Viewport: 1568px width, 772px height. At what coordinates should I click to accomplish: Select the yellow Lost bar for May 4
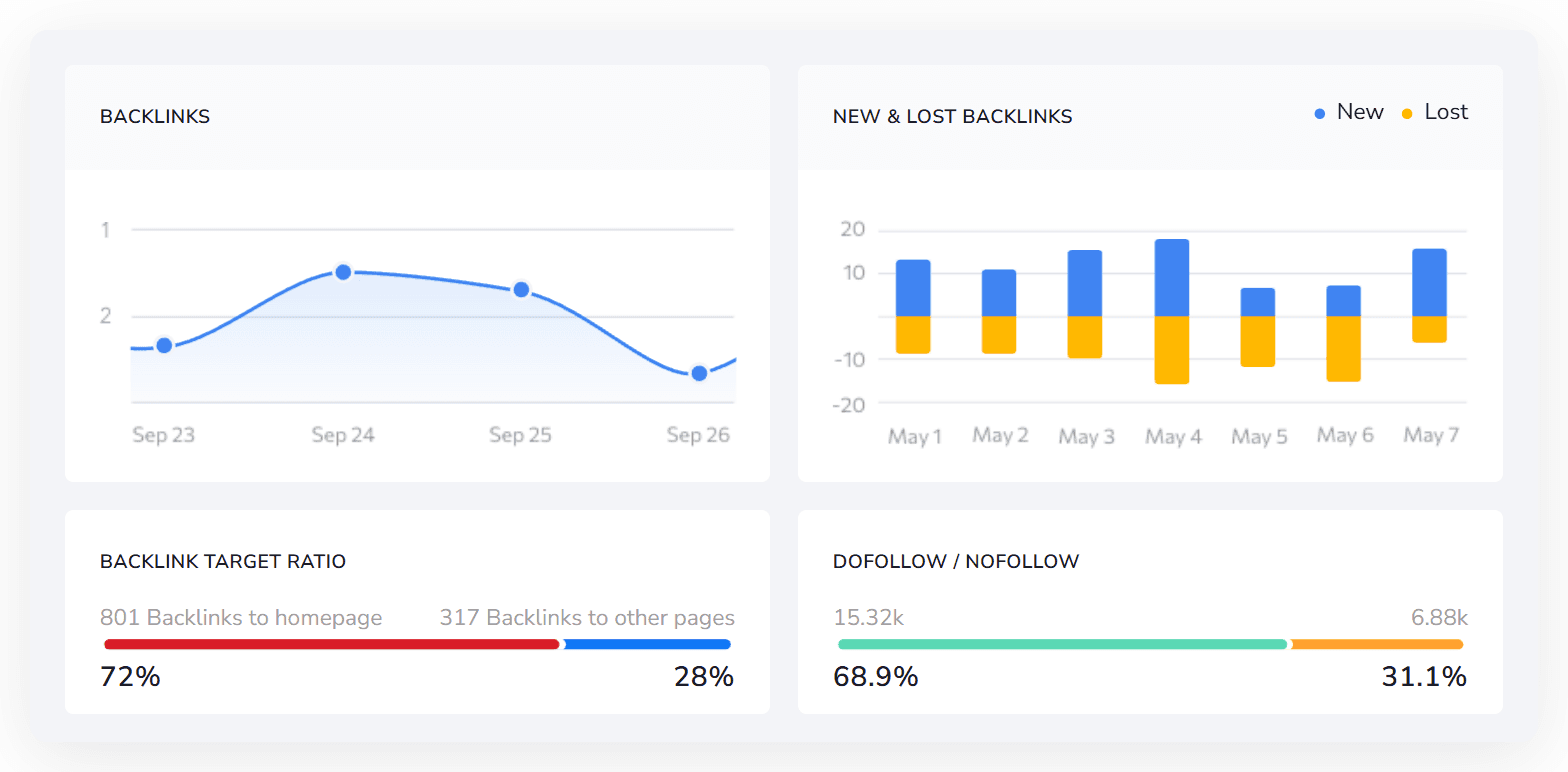1172,350
